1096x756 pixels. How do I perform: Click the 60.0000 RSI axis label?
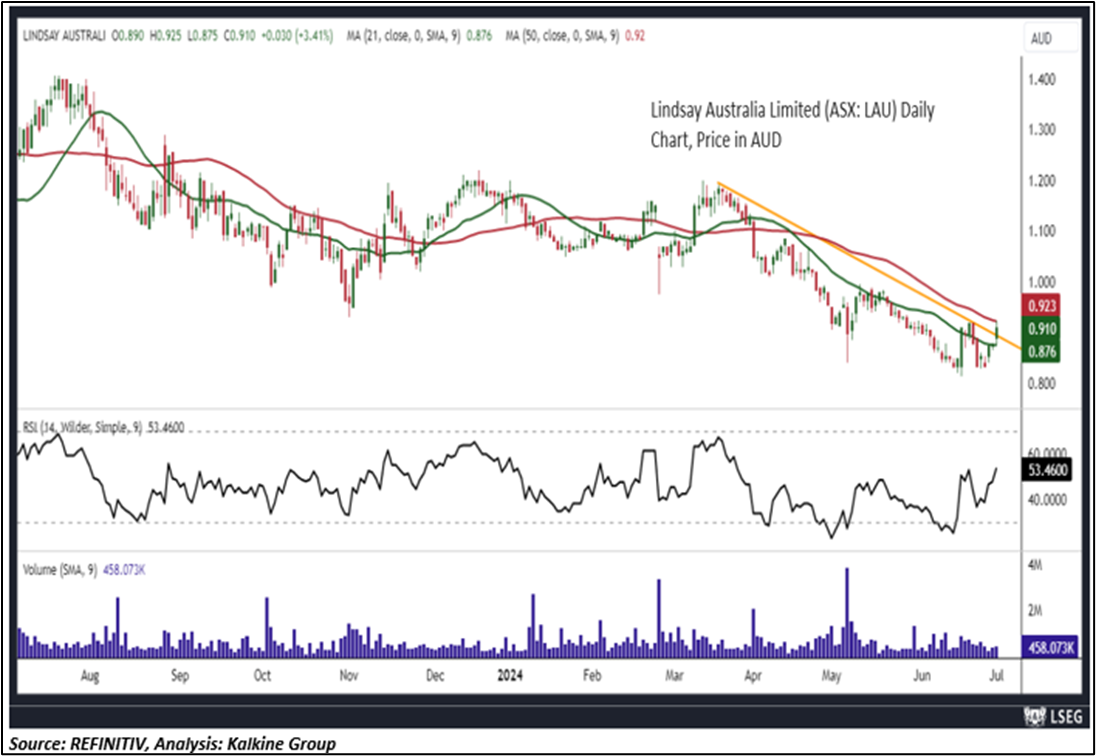point(1046,452)
